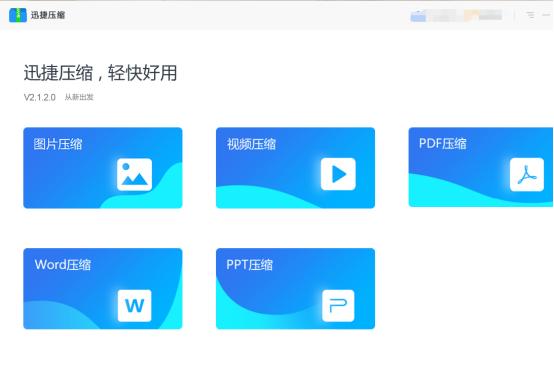Image resolution: width=554 pixels, height=376 pixels.
Task: Click the P icon on PPT压缩 card
Action: coord(338,306)
